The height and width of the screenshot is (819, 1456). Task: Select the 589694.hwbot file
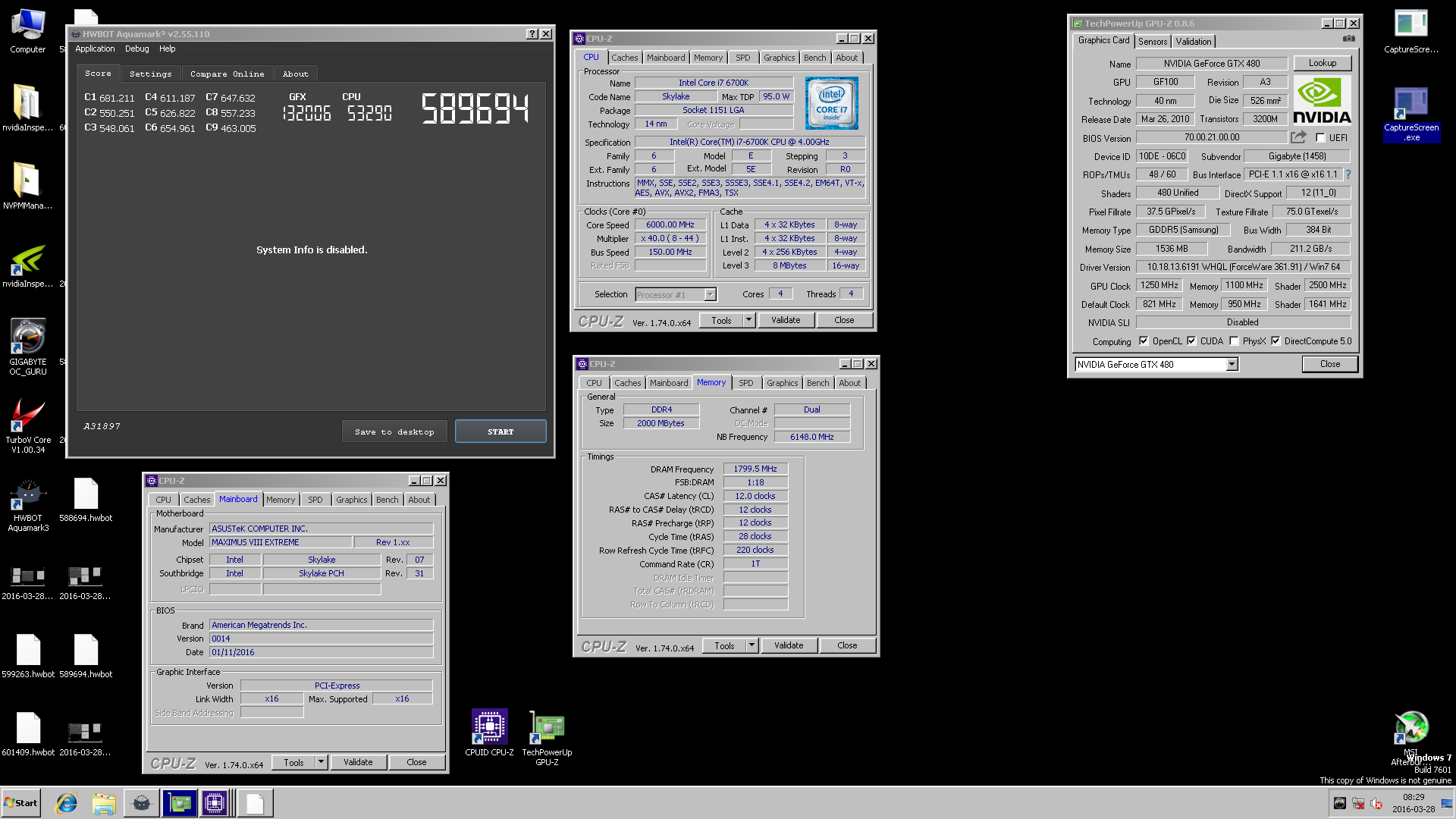(86, 657)
